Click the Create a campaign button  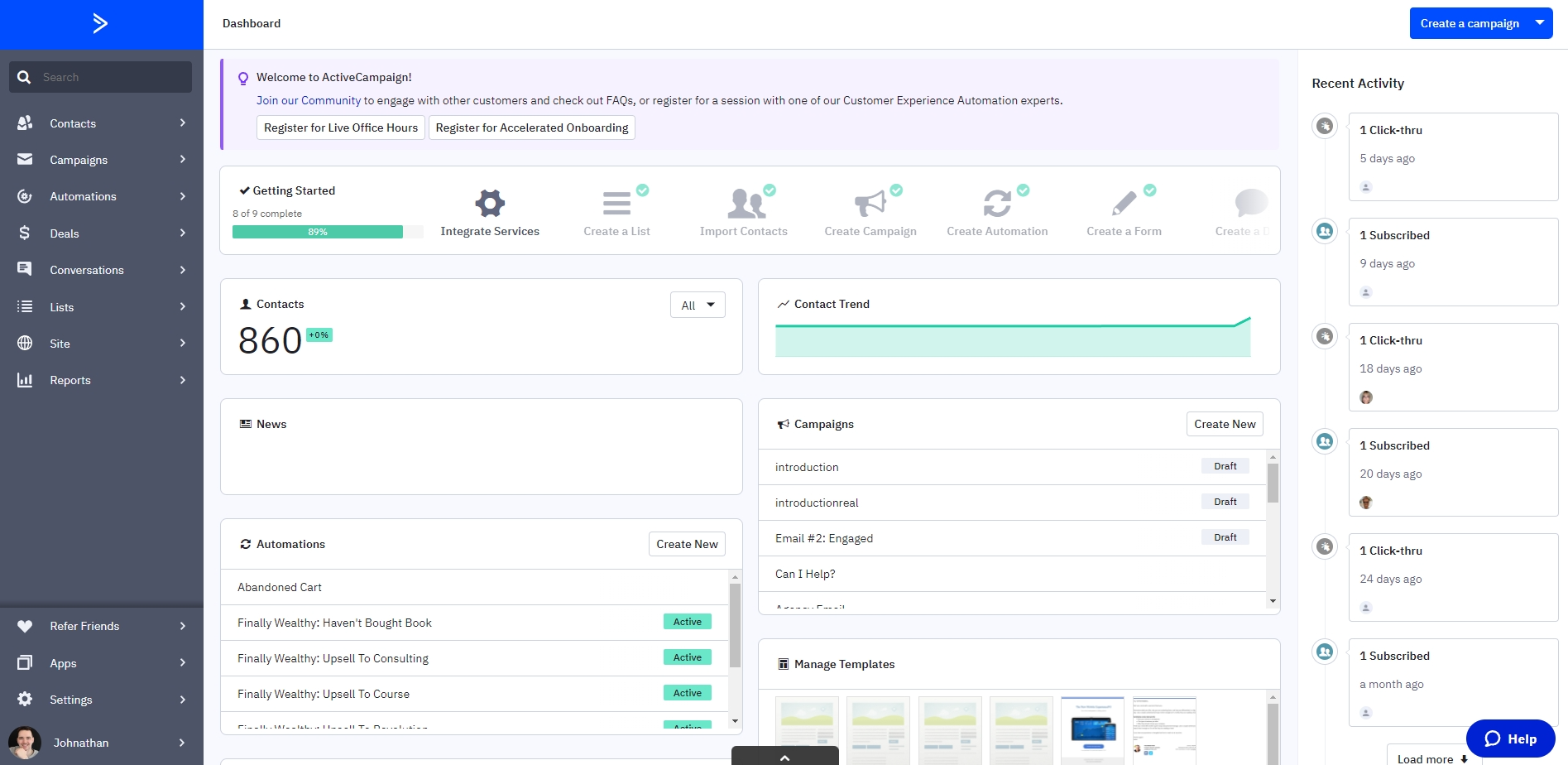coord(1470,23)
